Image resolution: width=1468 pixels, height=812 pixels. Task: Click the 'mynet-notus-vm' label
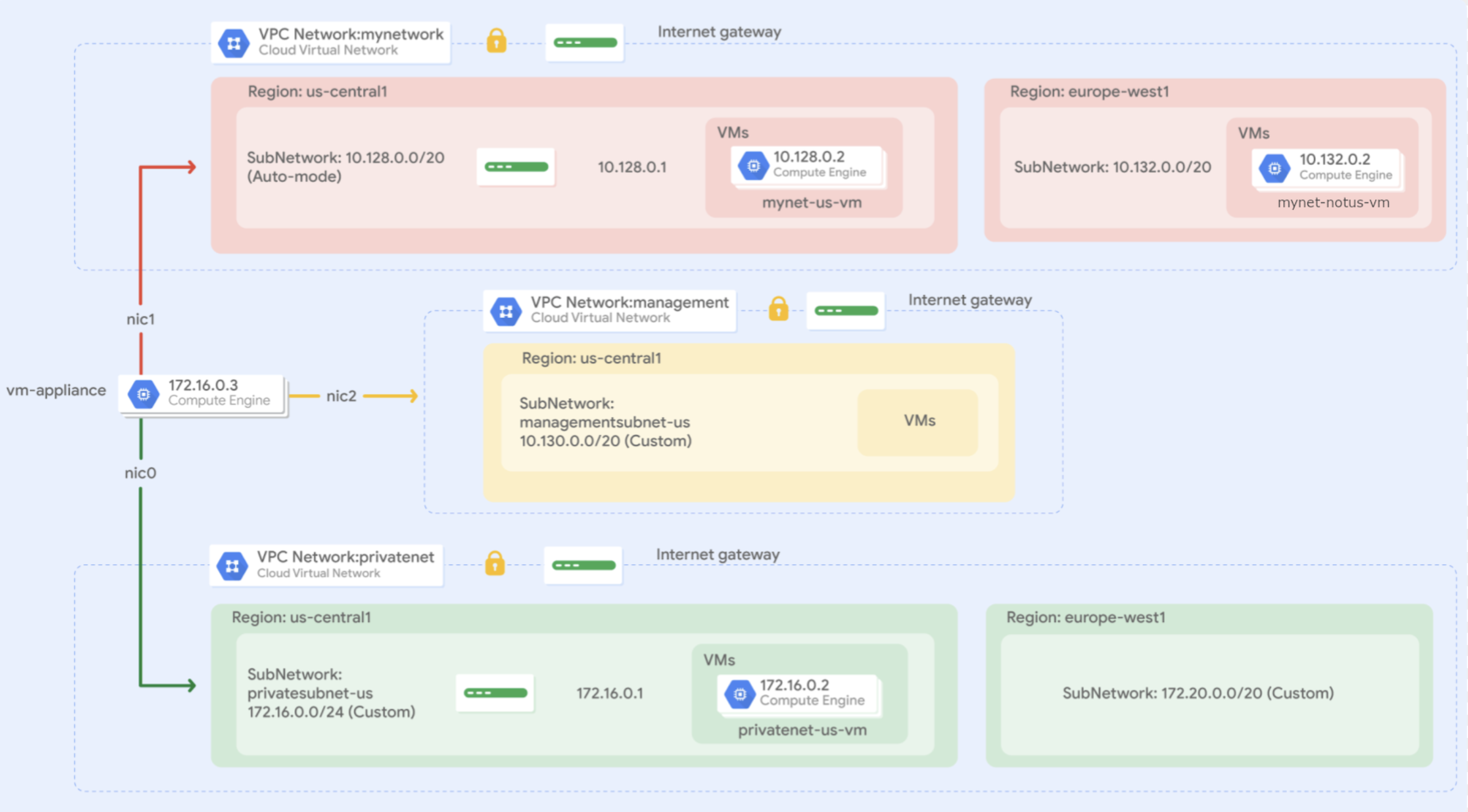[1334, 203]
